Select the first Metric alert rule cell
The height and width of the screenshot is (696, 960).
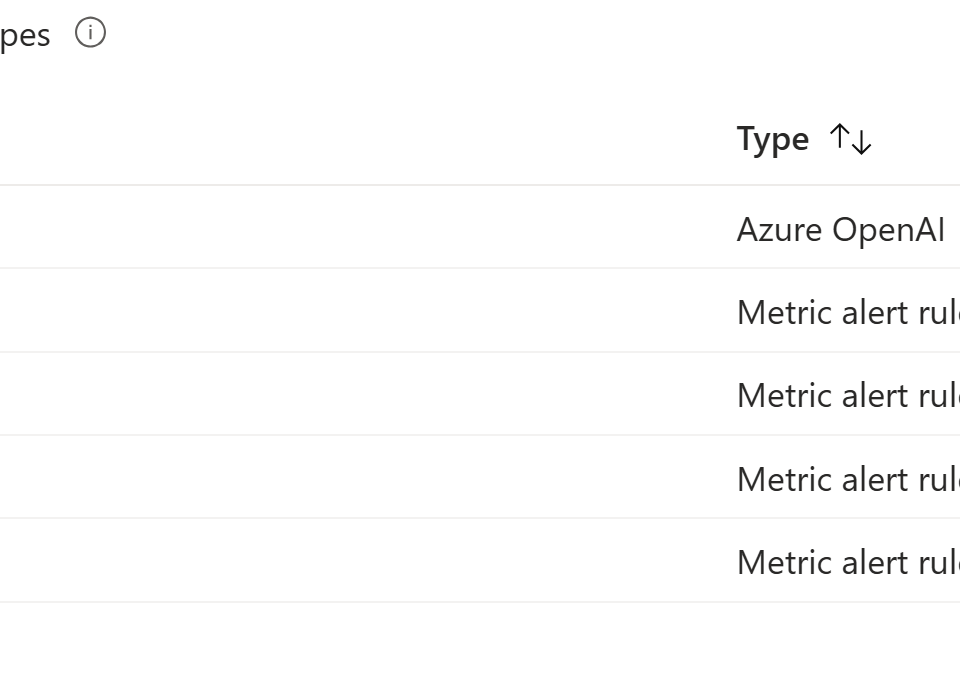pos(848,312)
